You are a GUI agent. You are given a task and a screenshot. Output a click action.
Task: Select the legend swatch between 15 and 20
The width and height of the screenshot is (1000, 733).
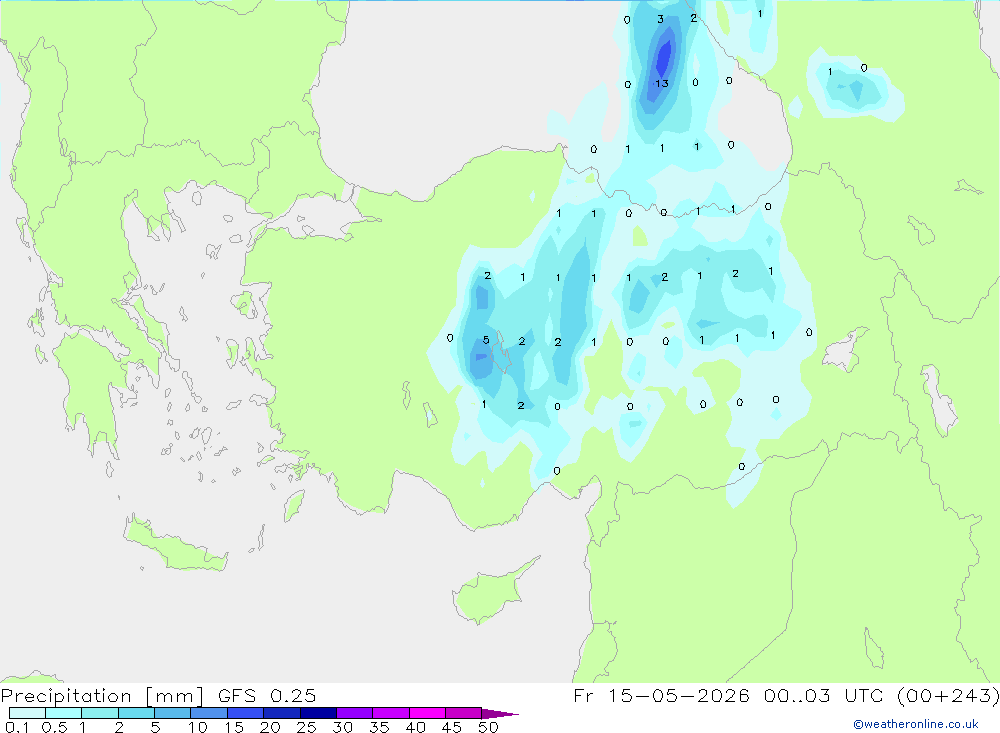246,713
